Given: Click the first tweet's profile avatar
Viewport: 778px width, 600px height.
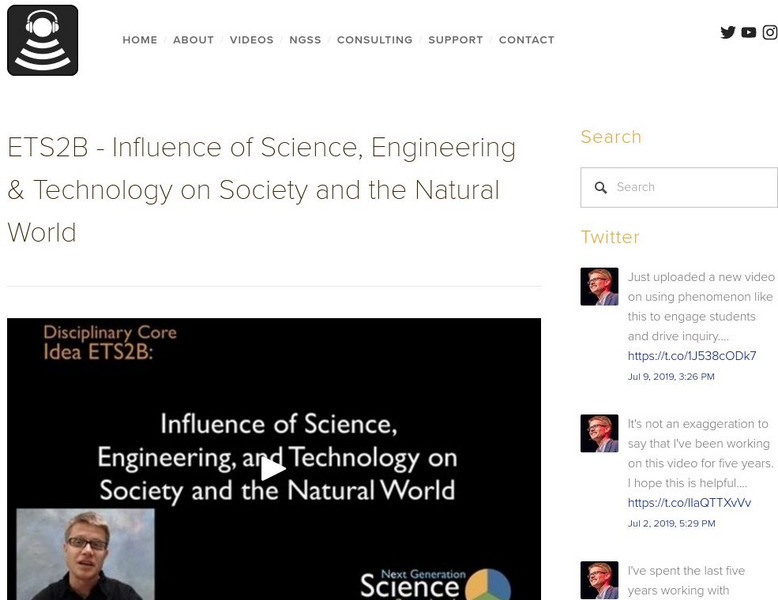Looking at the screenshot, I should (599, 286).
